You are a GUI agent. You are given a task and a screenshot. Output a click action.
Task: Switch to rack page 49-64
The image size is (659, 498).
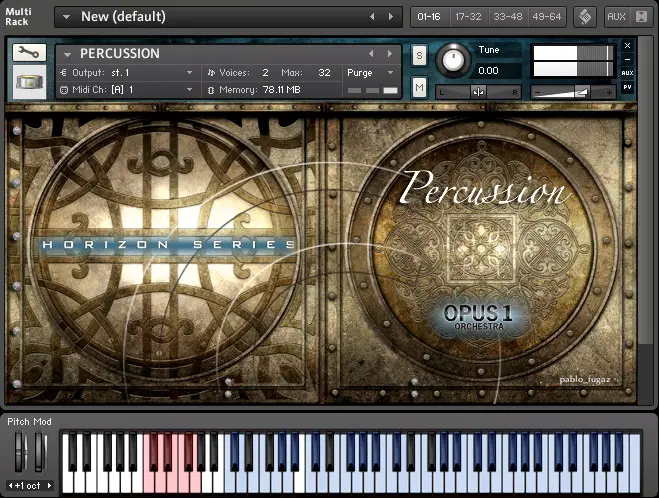547,17
